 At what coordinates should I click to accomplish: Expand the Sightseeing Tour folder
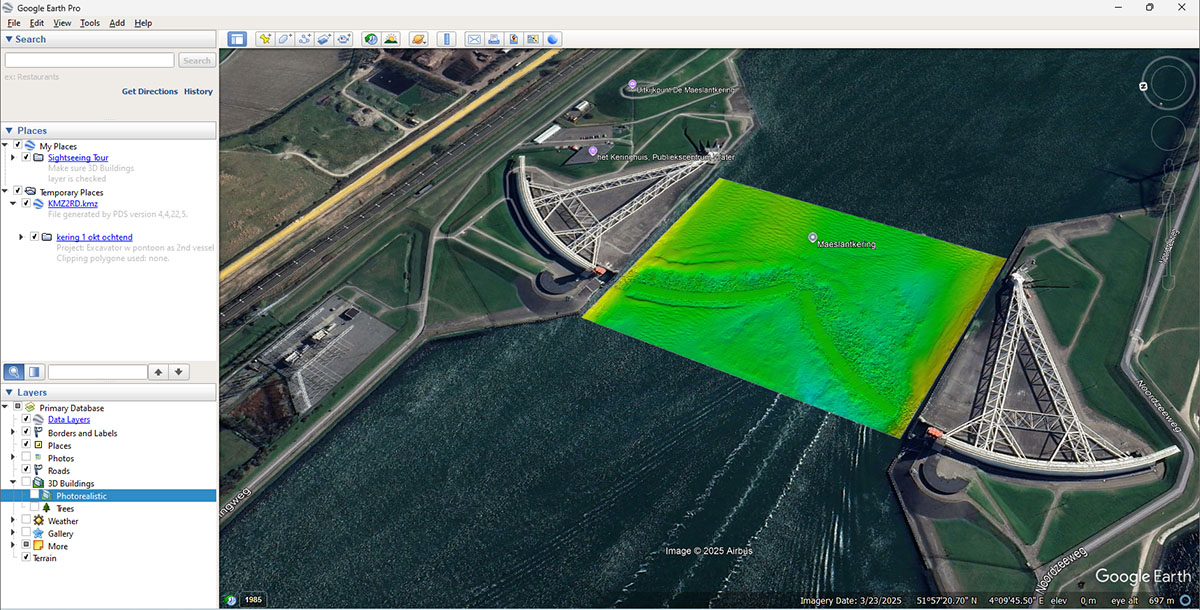tap(13, 157)
